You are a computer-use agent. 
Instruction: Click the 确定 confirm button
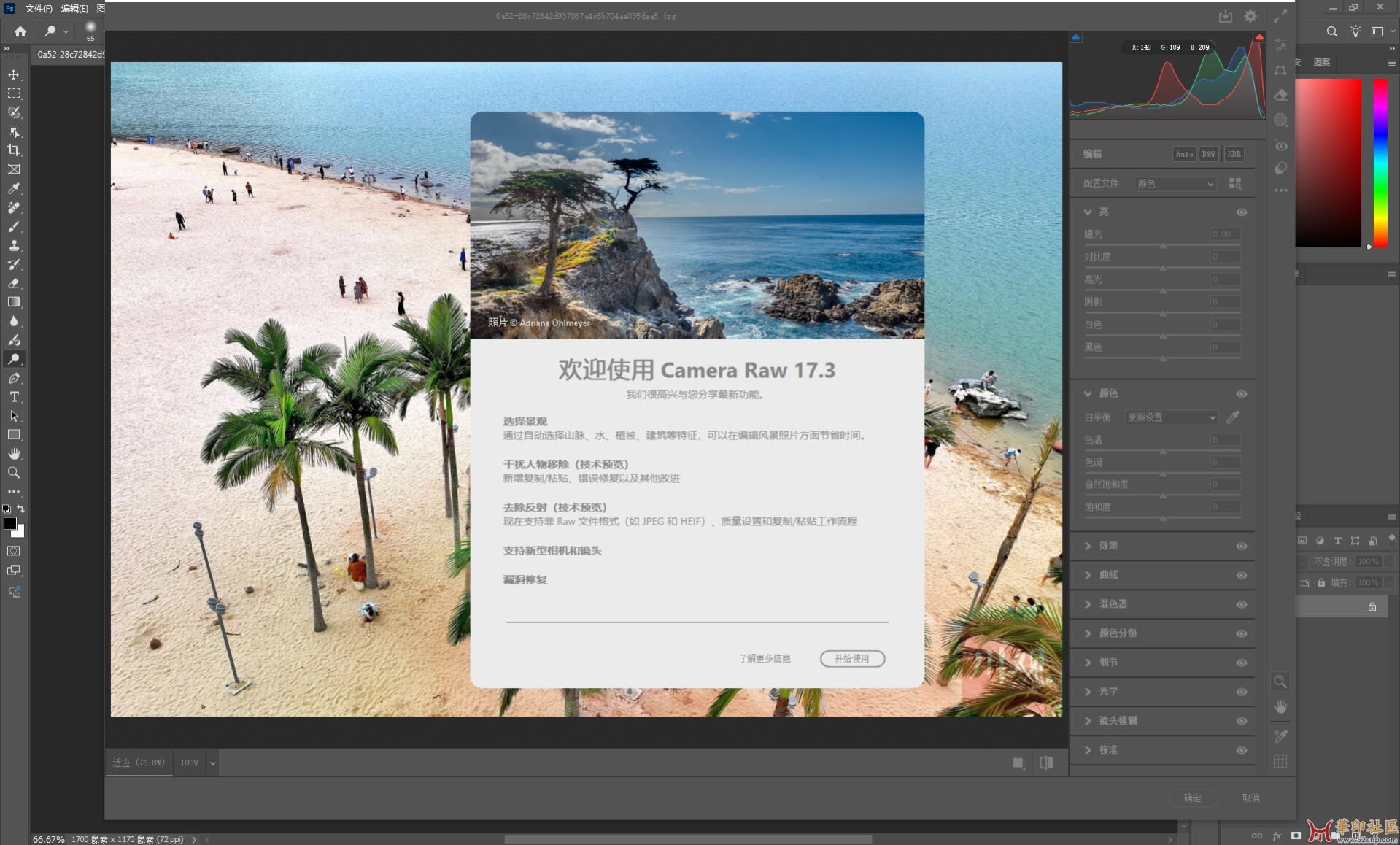[1192, 798]
